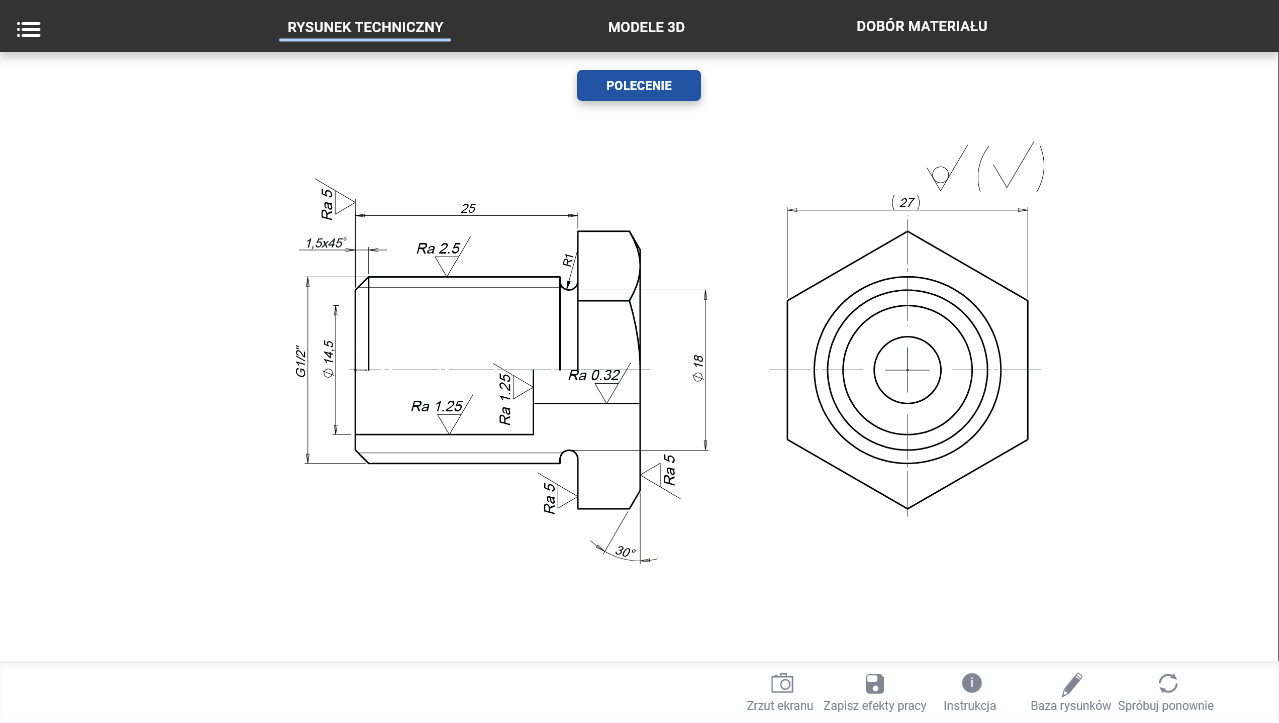Viewport: 1279px width, 723px height.
Task: Click the floppy disk Zapisz efekty pracy icon
Action: [874, 684]
